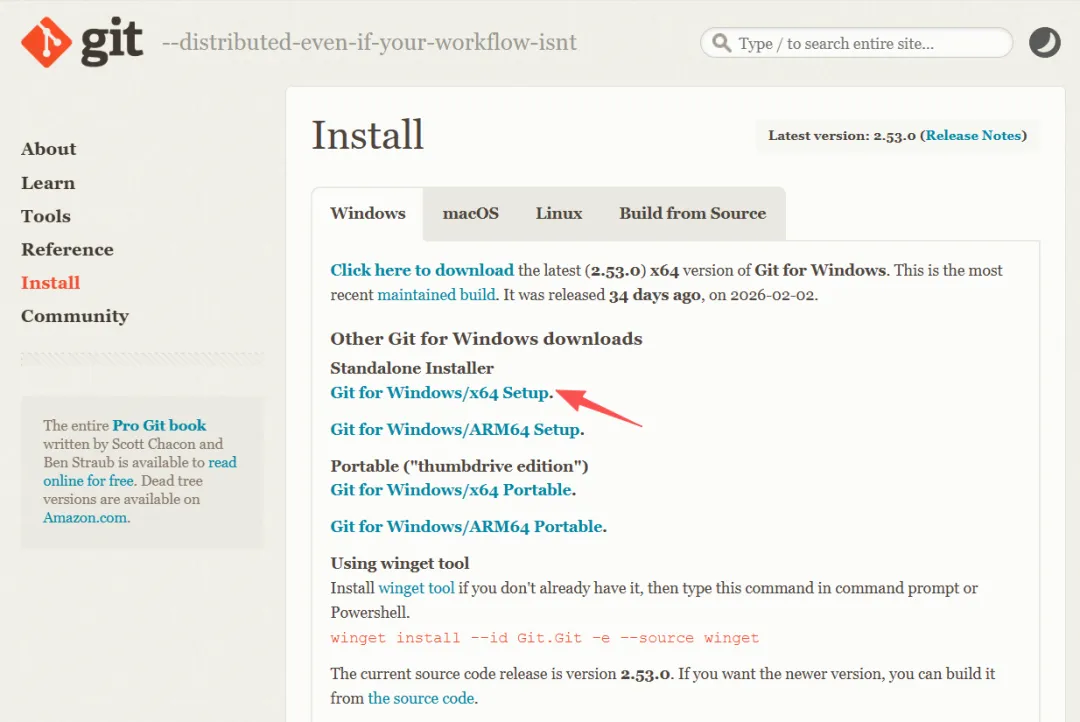Visit the Amazon.com link
Screen dimensions: 1080x722
click(x=85, y=517)
